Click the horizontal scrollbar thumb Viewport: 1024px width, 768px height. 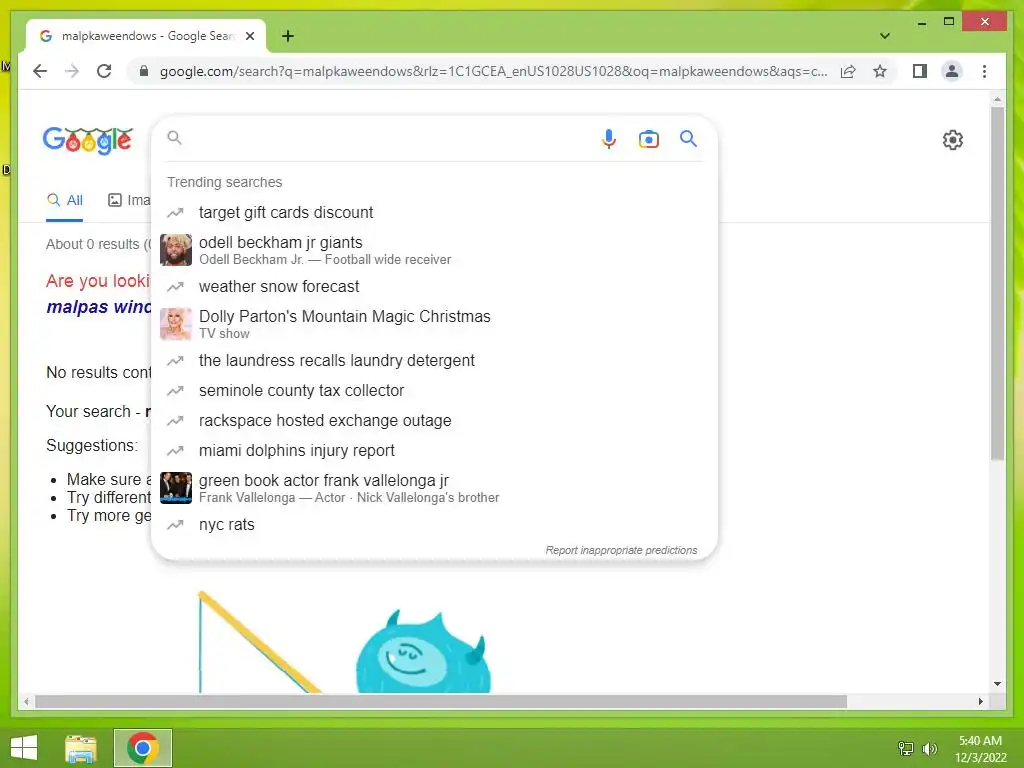point(441,701)
